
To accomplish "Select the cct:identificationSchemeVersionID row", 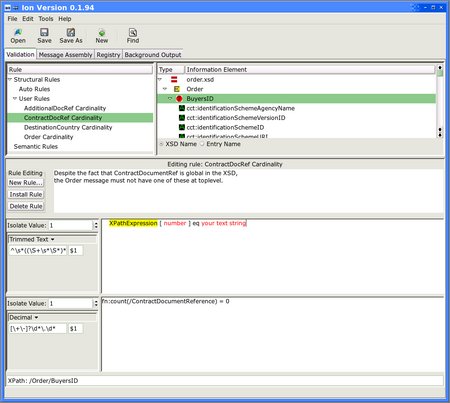I will click(x=297, y=118).
